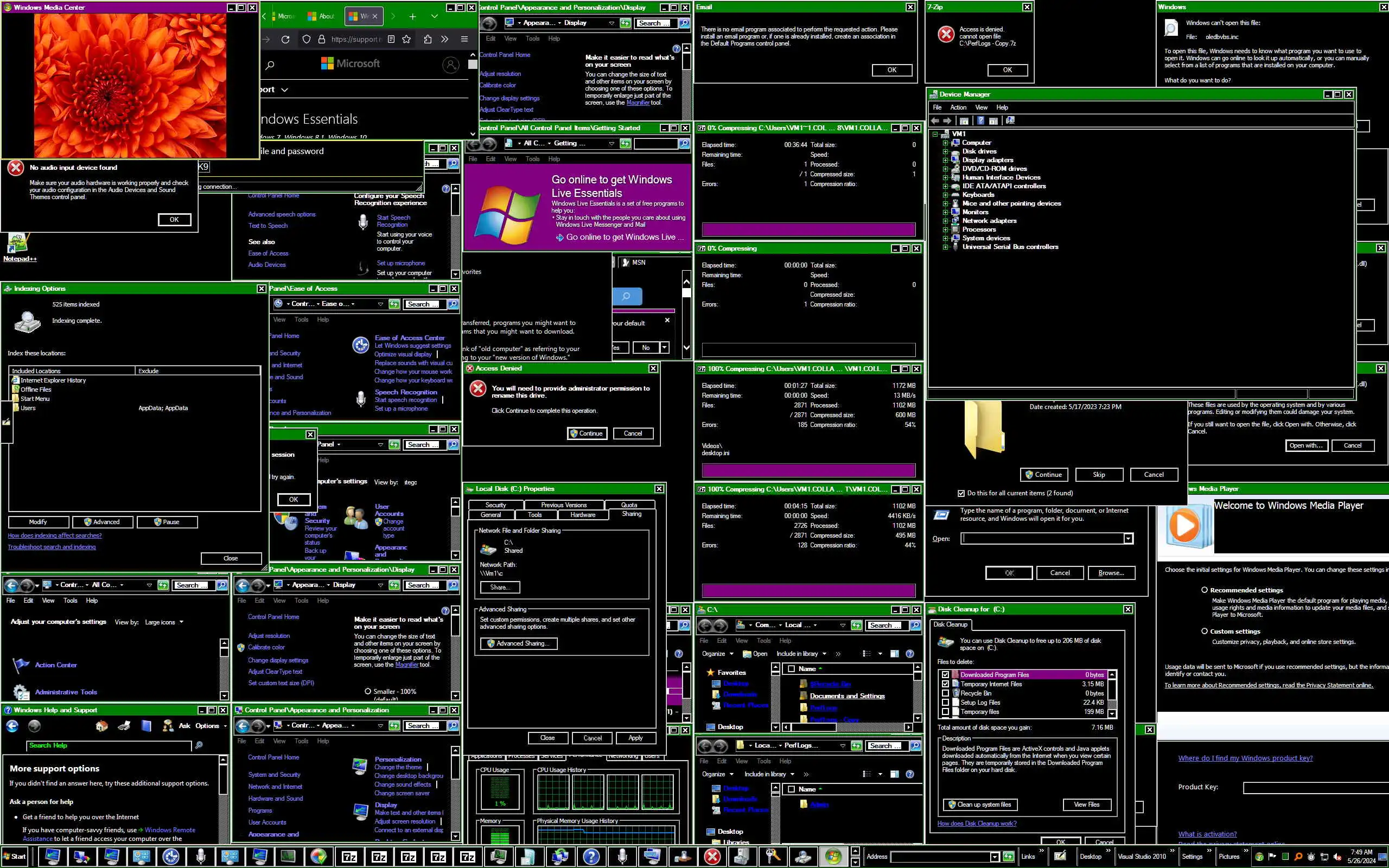Check the Recycle Bin checkbox in Disk Cleanup
The height and width of the screenshot is (868, 1389).
945,693
